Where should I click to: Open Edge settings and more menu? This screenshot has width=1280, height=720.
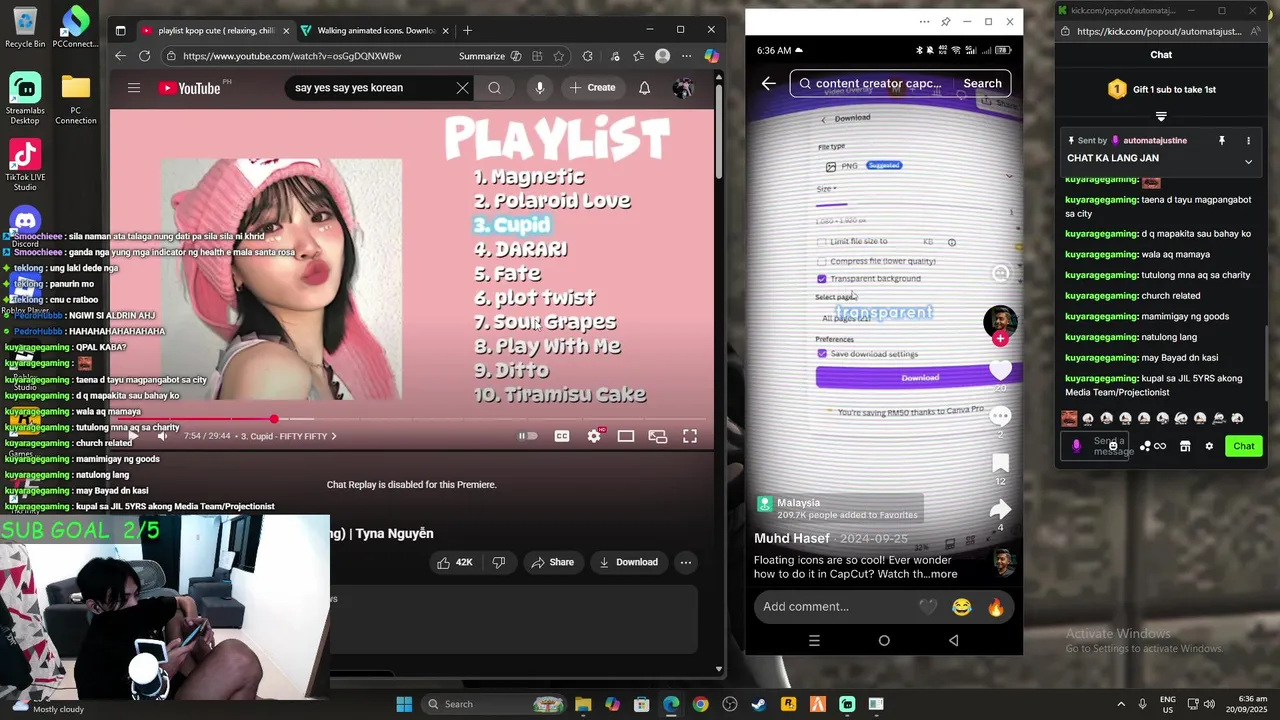click(x=686, y=56)
